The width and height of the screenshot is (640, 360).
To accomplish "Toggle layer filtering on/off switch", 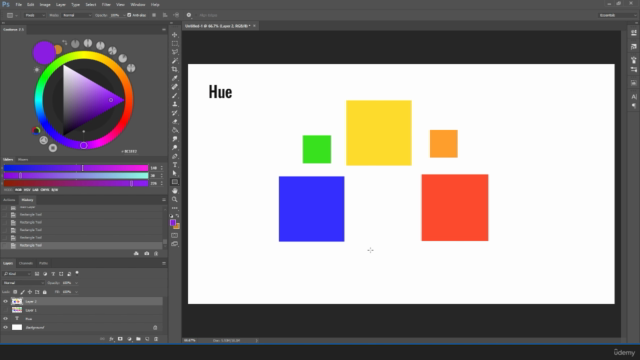I will pos(77,273).
